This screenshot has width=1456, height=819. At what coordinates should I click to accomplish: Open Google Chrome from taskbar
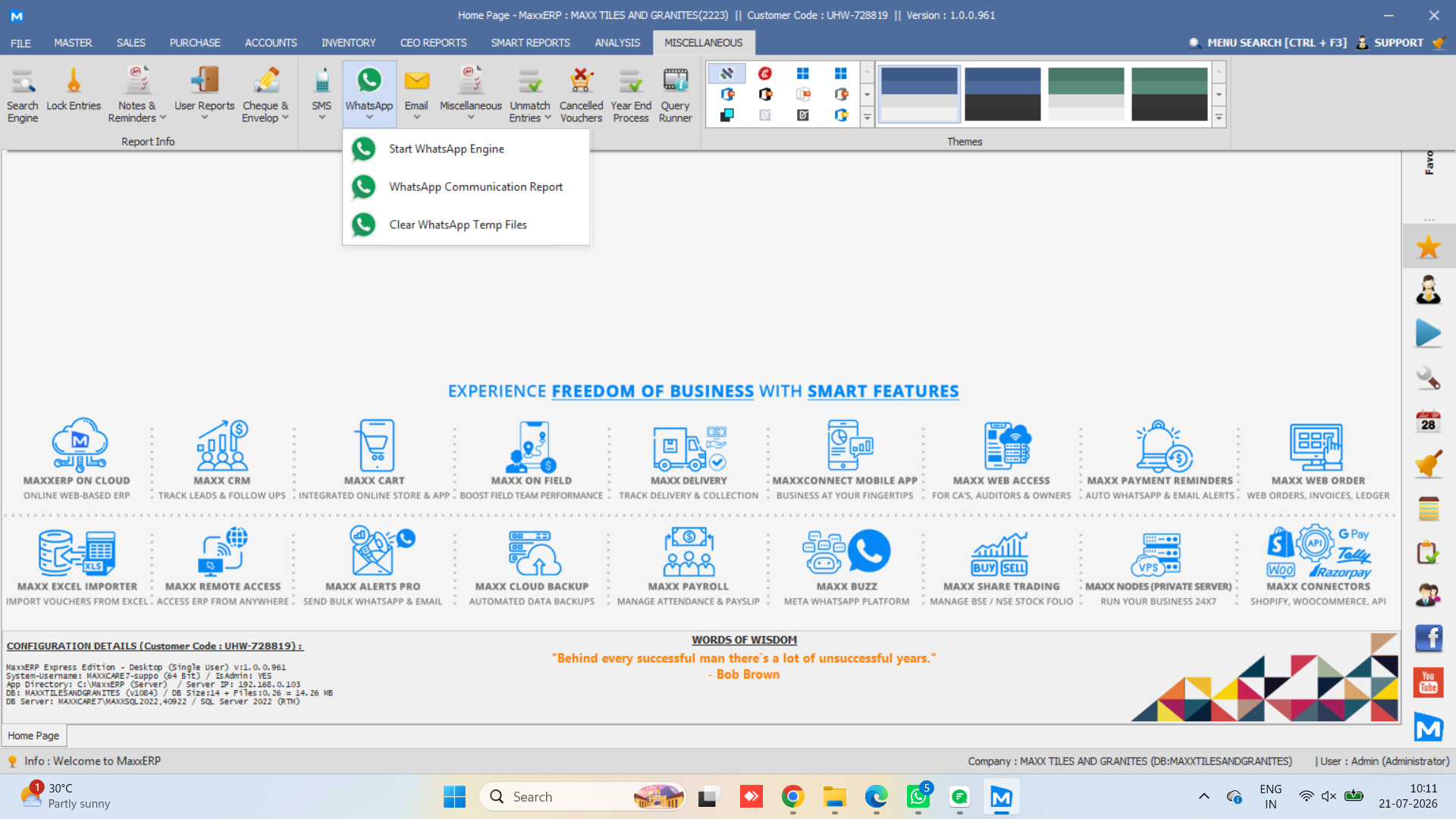(792, 796)
